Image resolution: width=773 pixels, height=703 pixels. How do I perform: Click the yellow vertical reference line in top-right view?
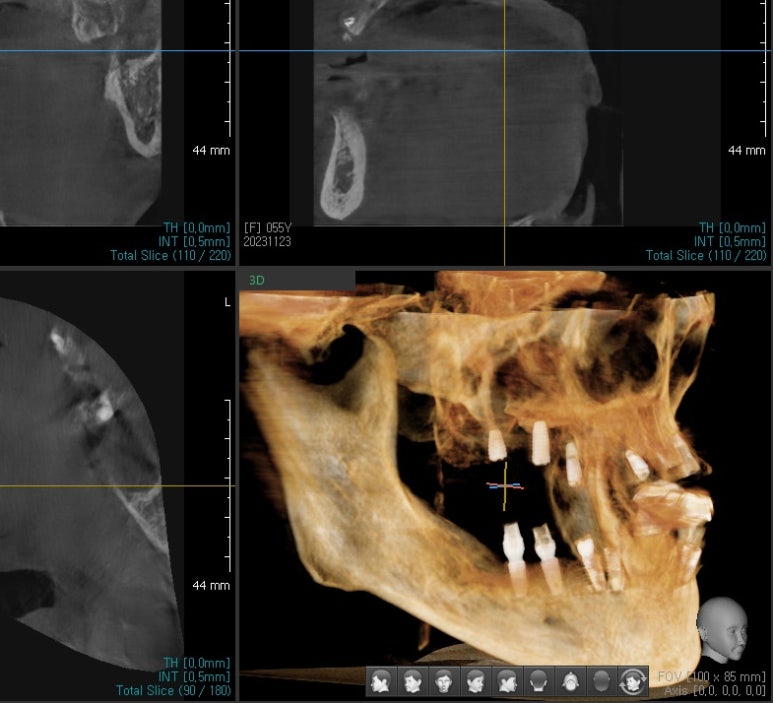[x=504, y=150]
